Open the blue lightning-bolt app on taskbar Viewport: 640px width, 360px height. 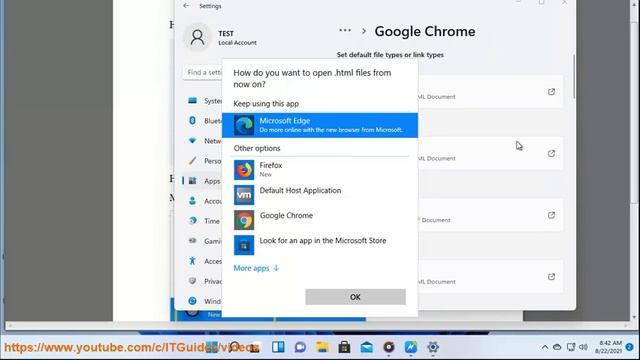coord(411,347)
